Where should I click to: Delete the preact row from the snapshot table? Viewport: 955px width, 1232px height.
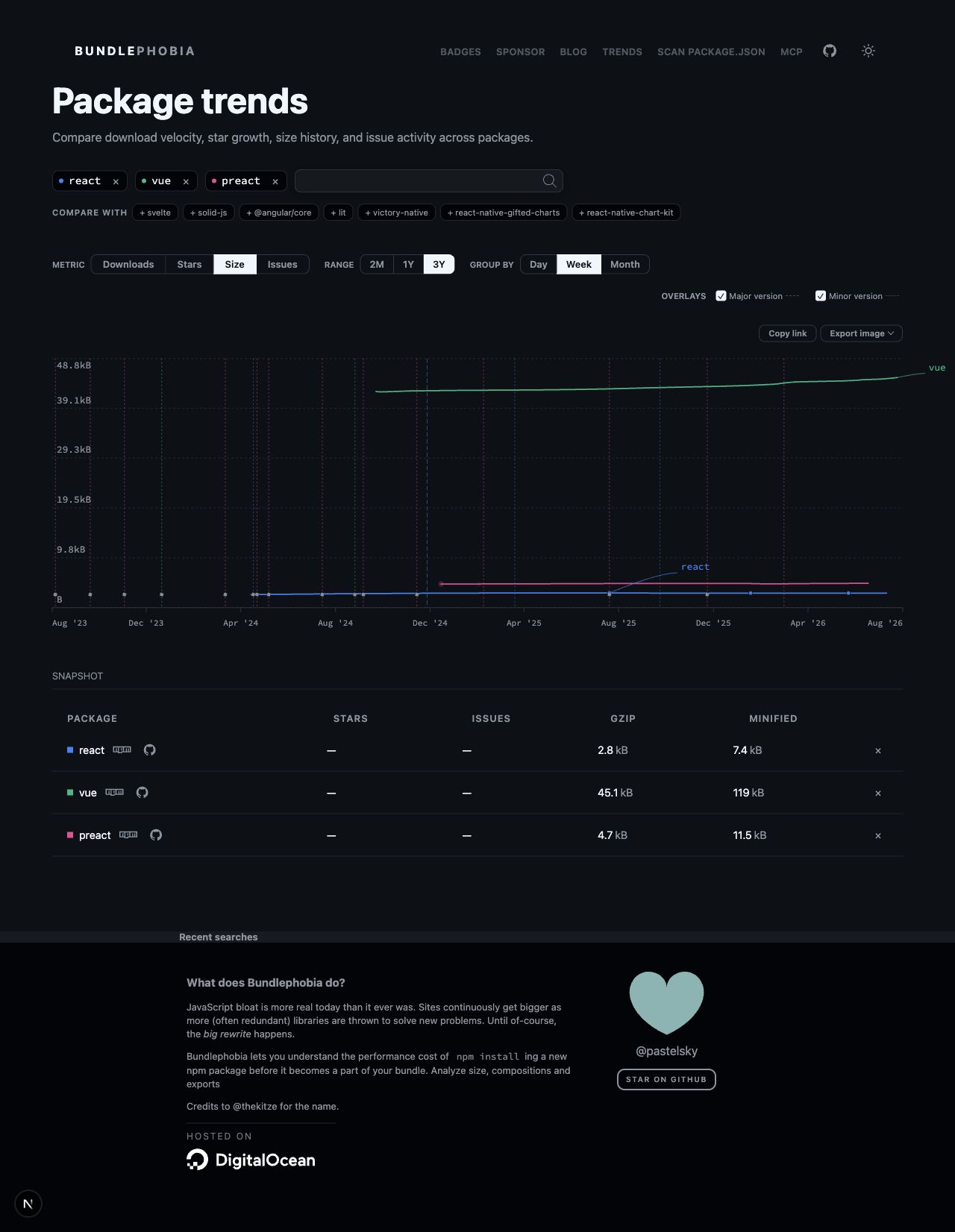(x=878, y=836)
